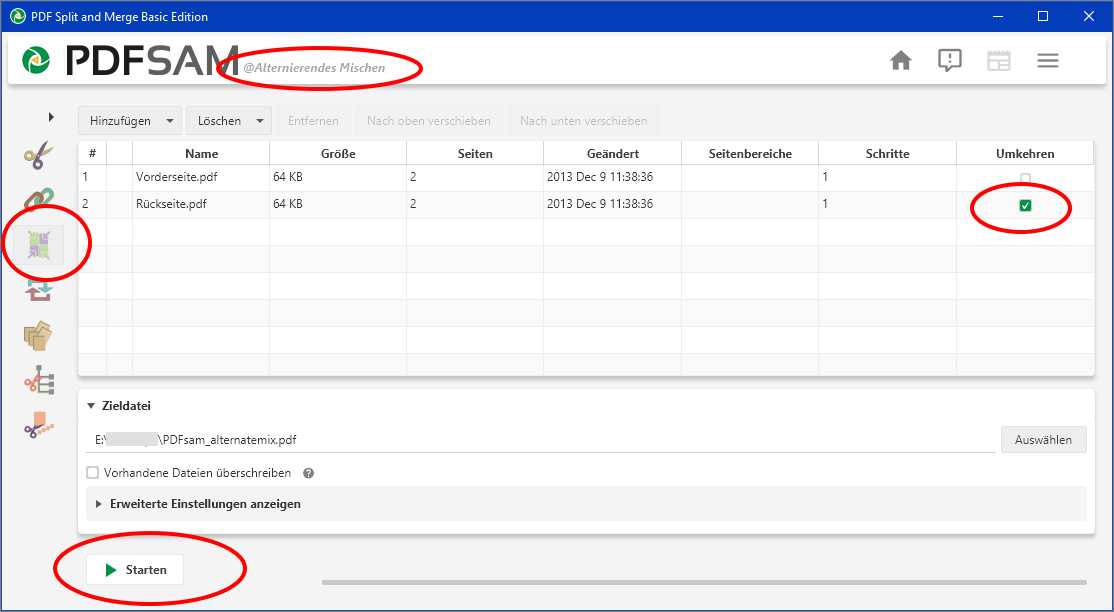The width and height of the screenshot is (1114, 612).
Task: Enable Umkehren for Vorderseite.pdf
Action: (x=1025, y=178)
